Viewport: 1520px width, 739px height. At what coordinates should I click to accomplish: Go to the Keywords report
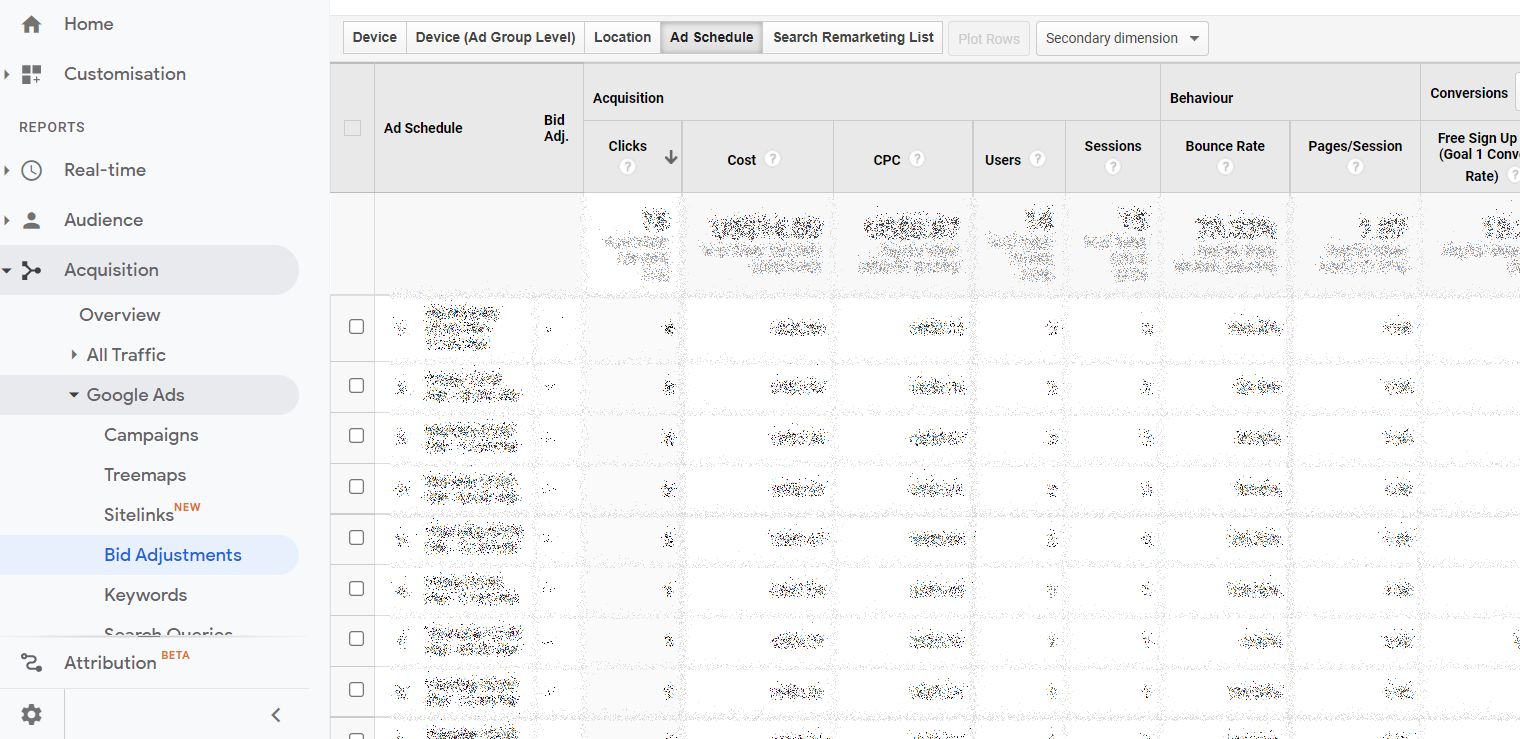pyautogui.click(x=145, y=594)
